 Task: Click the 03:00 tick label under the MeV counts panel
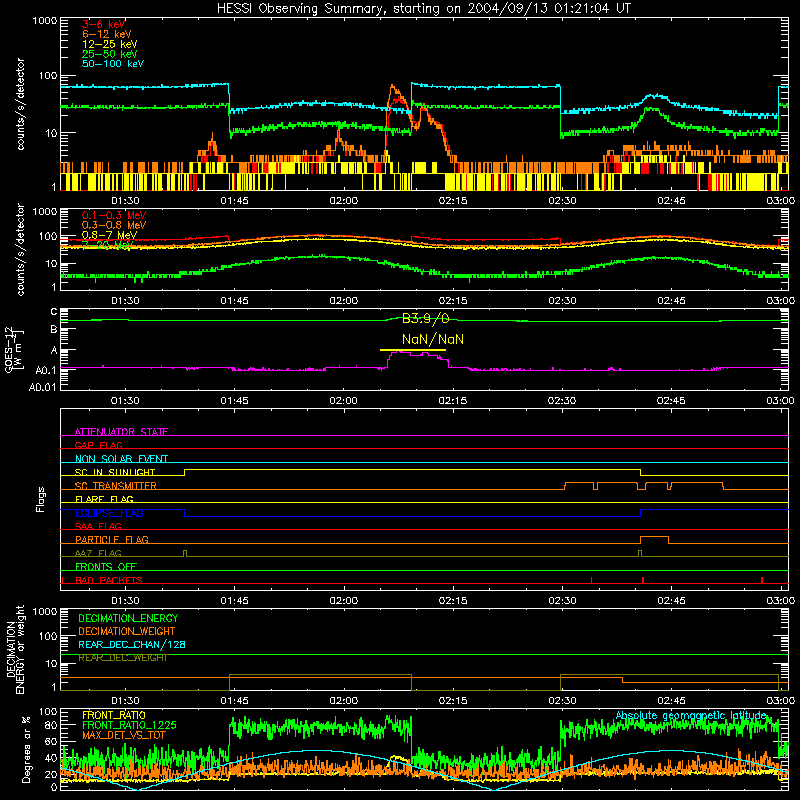click(x=781, y=301)
